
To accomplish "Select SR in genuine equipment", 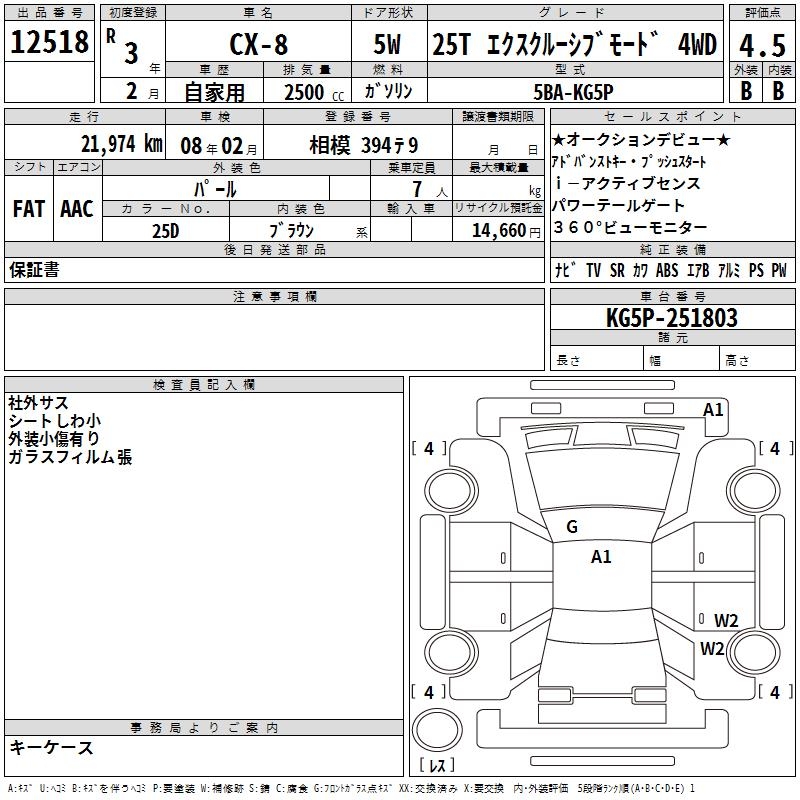I will (x=617, y=270).
